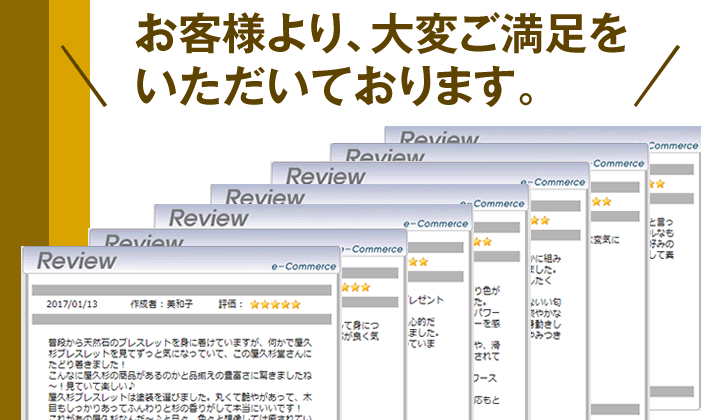Open the e-Commerce label on the front card
Viewport: 701px width, 420px height.
(305, 266)
